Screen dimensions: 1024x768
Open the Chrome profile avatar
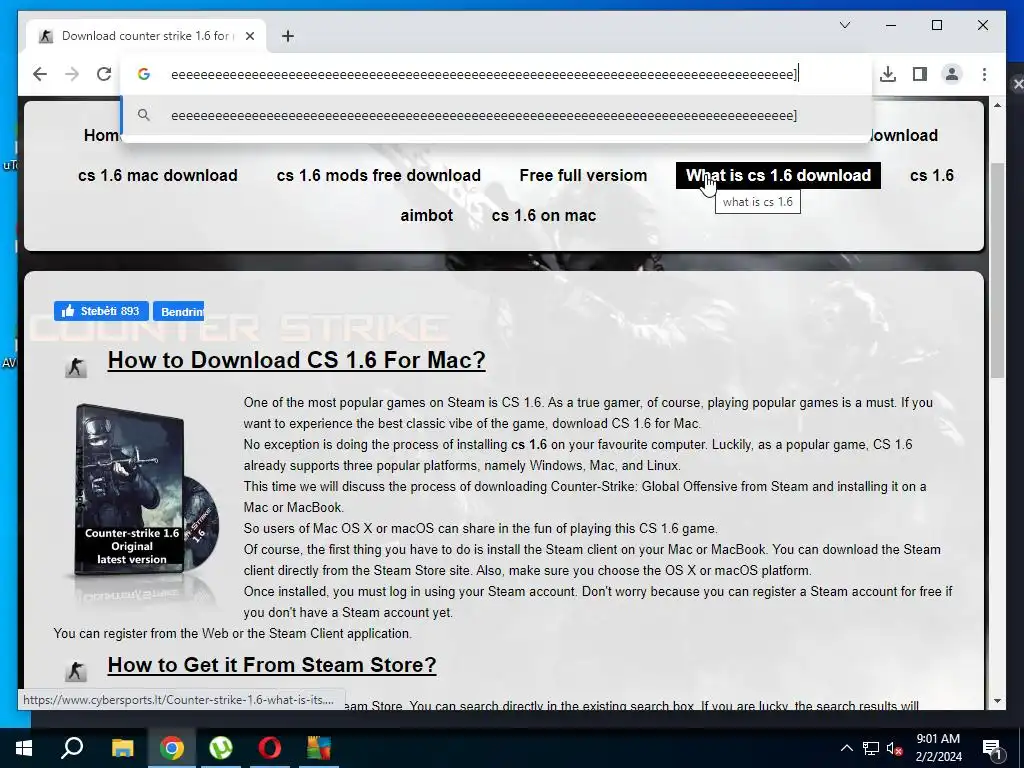[952, 74]
